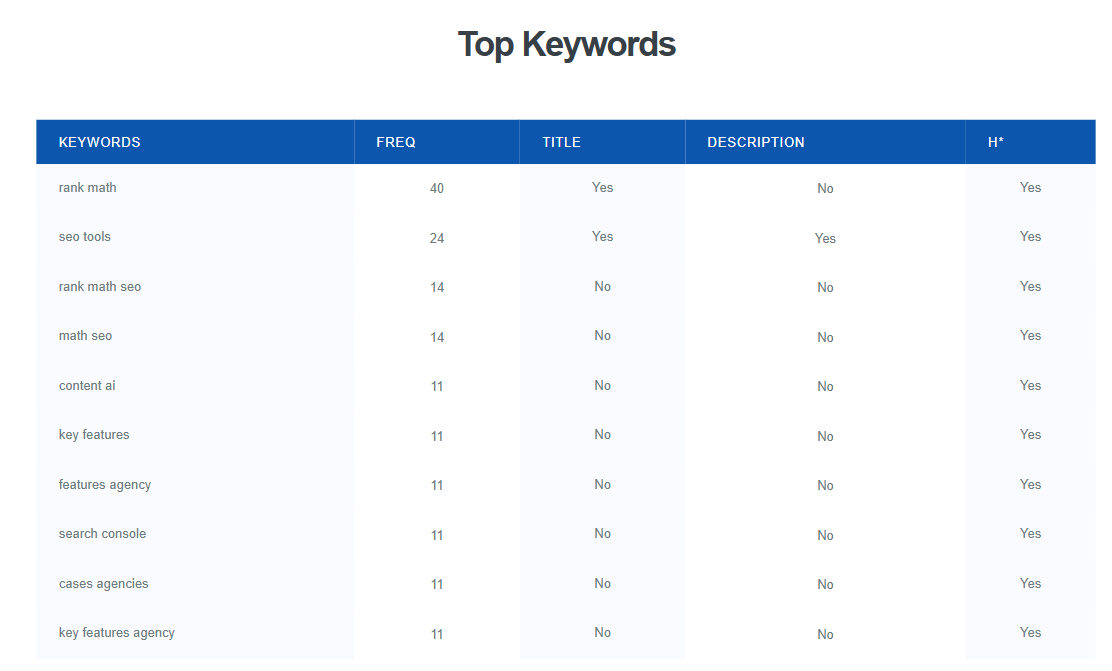
Task: Click the Top Keywords heading
Action: click(567, 45)
